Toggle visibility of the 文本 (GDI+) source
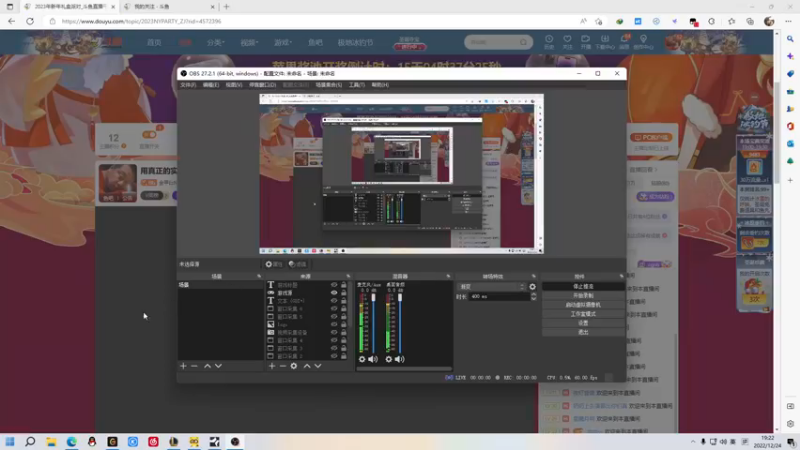 pos(334,301)
